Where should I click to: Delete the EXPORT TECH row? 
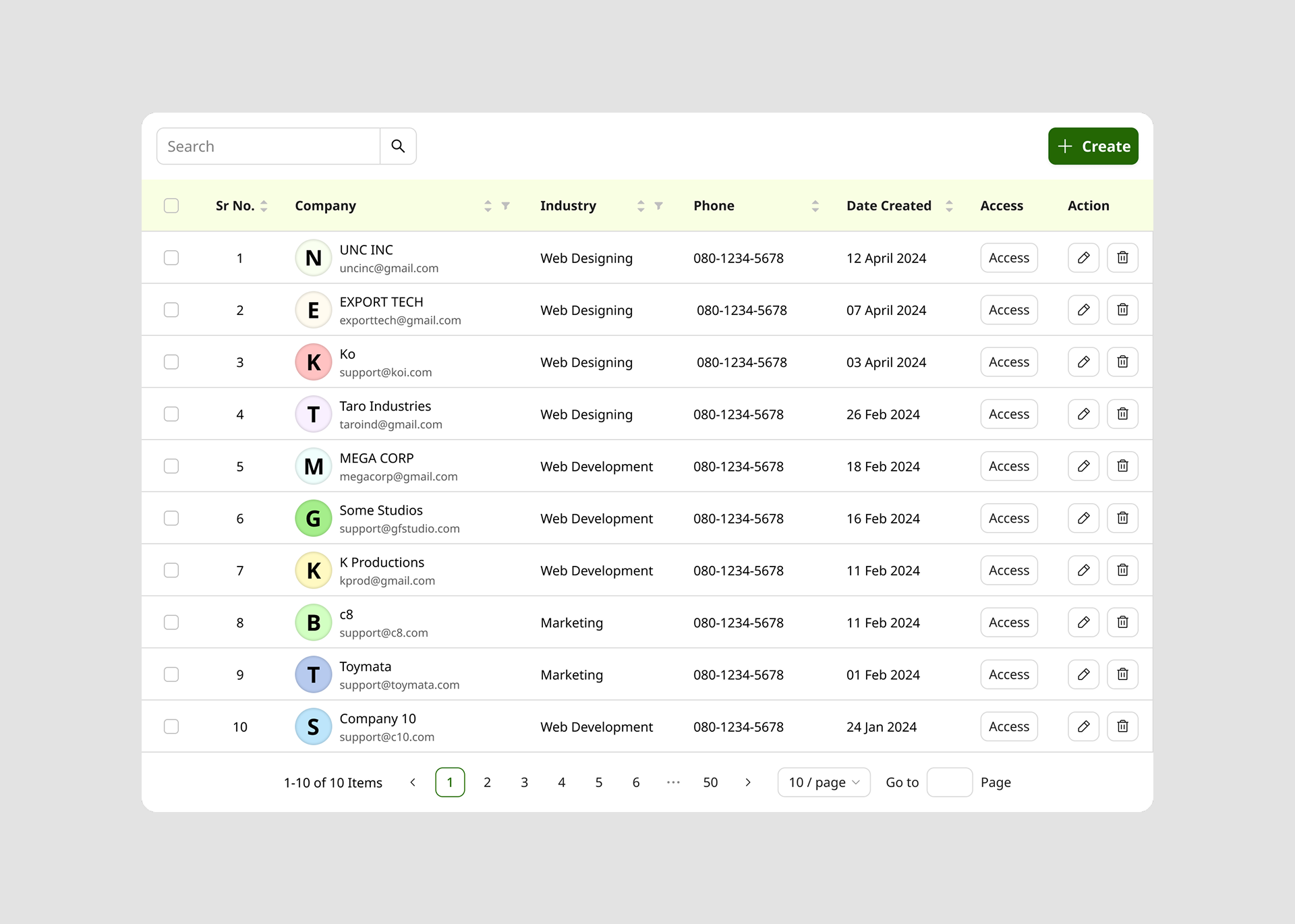coord(1122,310)
